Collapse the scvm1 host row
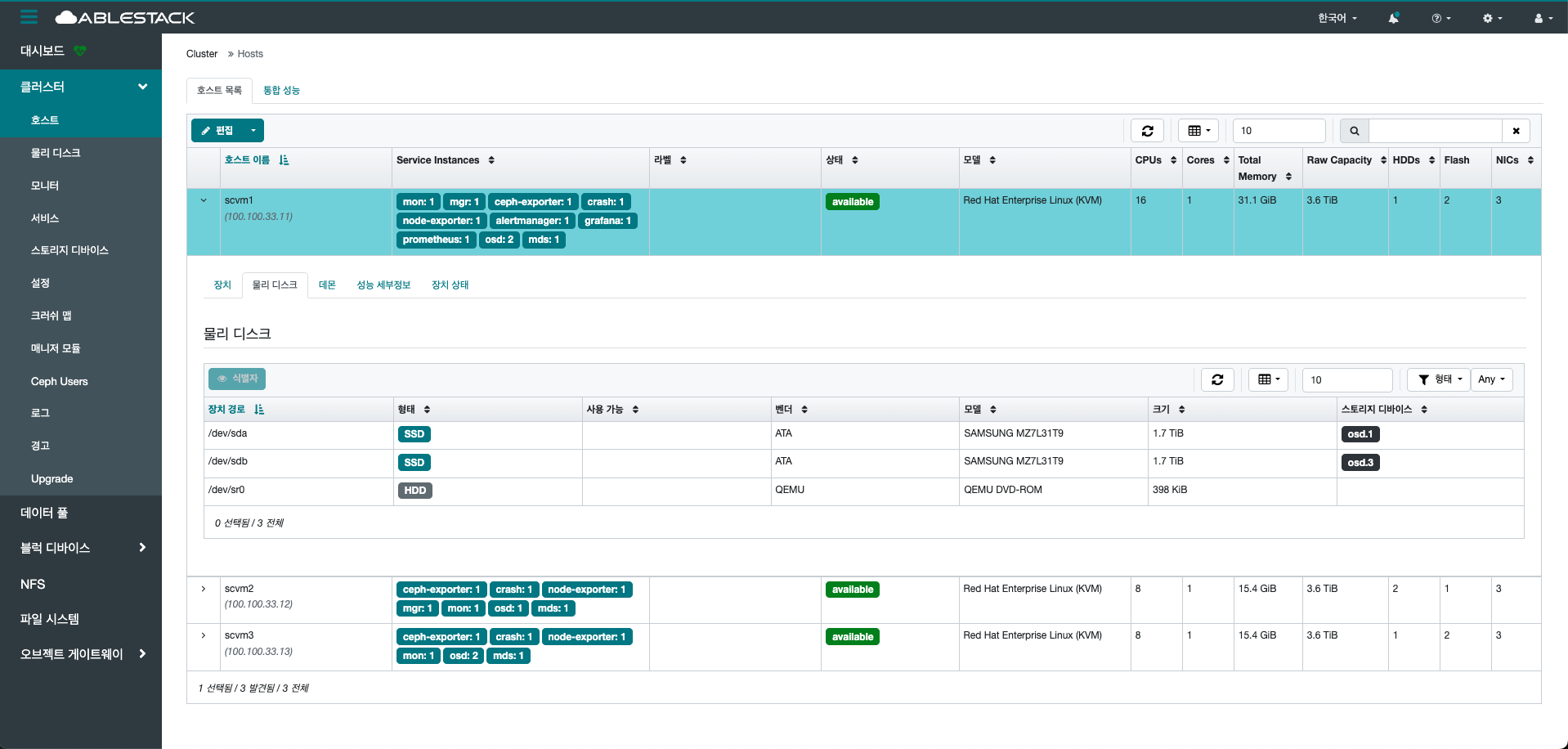 [204, 200]
